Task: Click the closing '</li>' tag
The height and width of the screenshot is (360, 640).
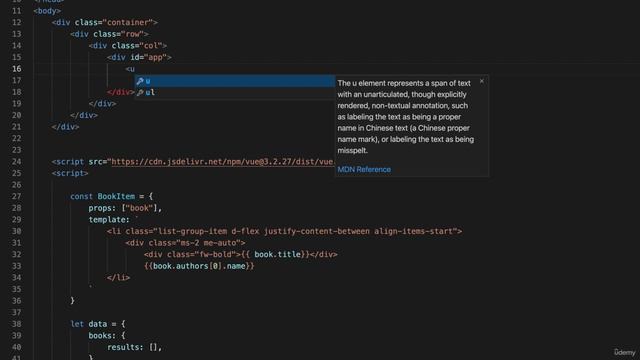Action: click(x=118, y=278)
